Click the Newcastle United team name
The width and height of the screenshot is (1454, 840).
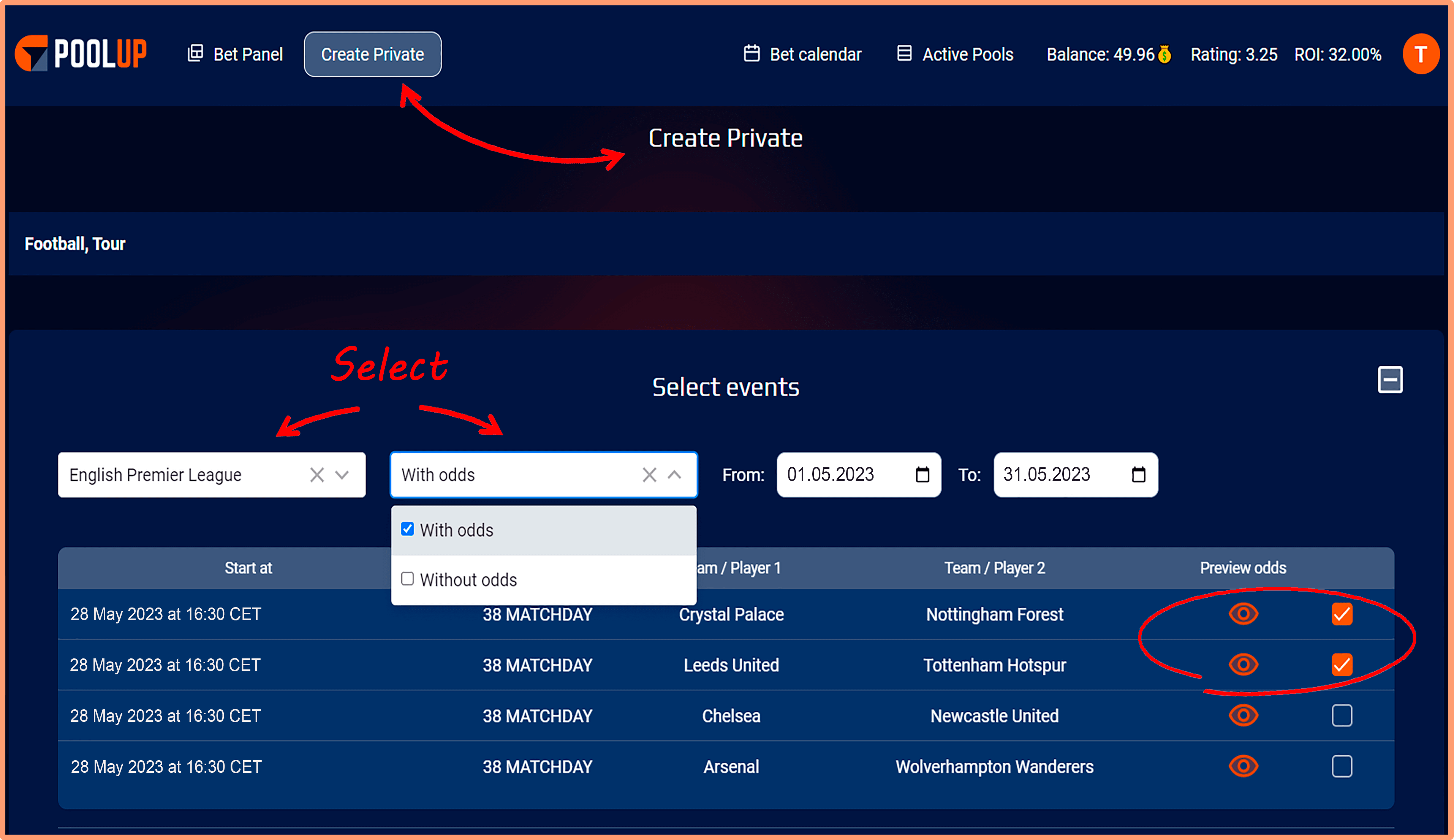(x=994, y=715)
